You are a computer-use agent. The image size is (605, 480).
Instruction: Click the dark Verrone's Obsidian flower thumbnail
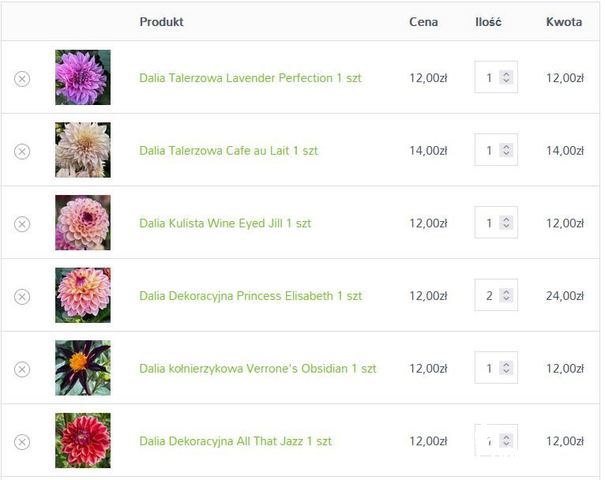(83, 368)
